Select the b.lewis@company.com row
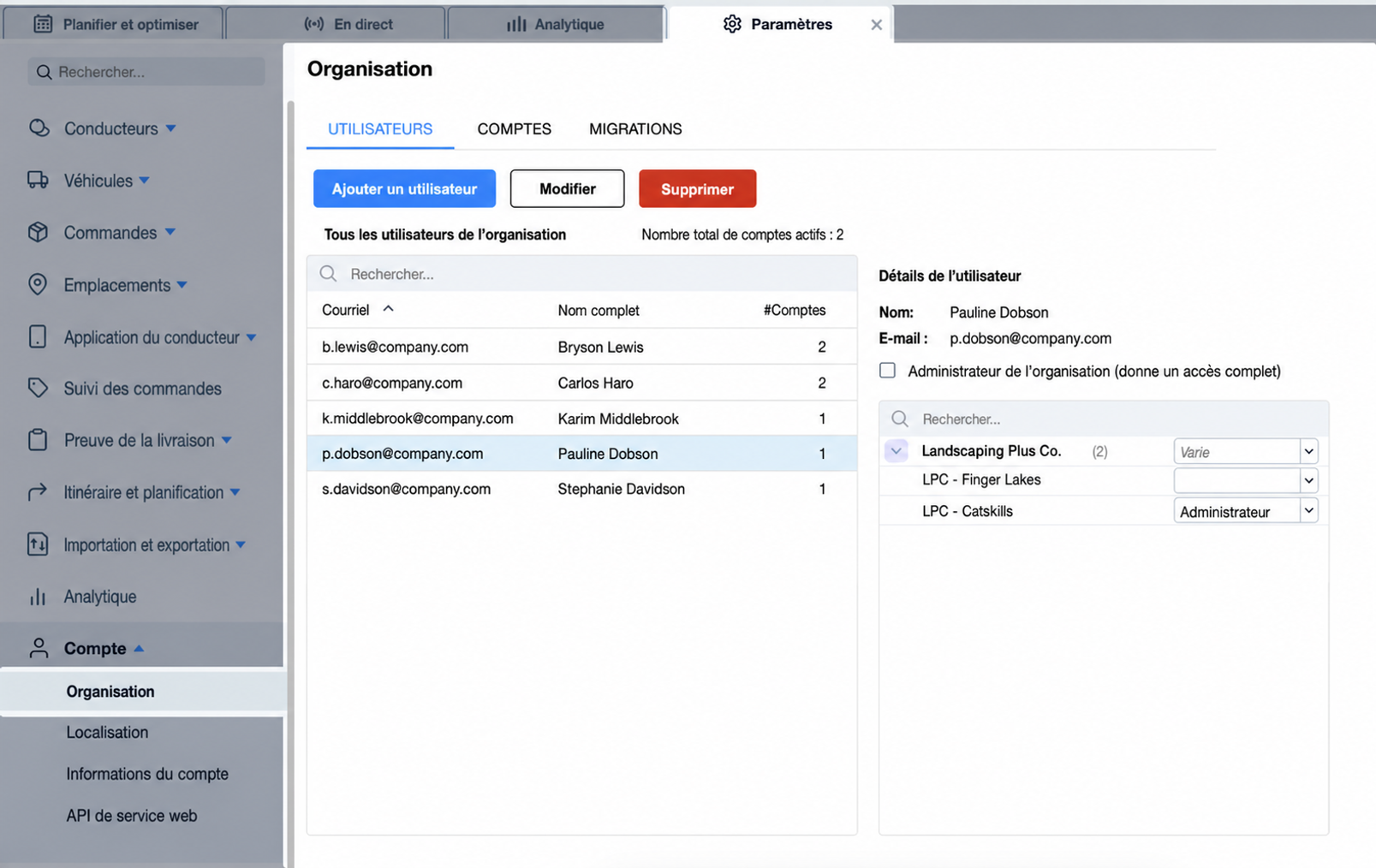 582,347
